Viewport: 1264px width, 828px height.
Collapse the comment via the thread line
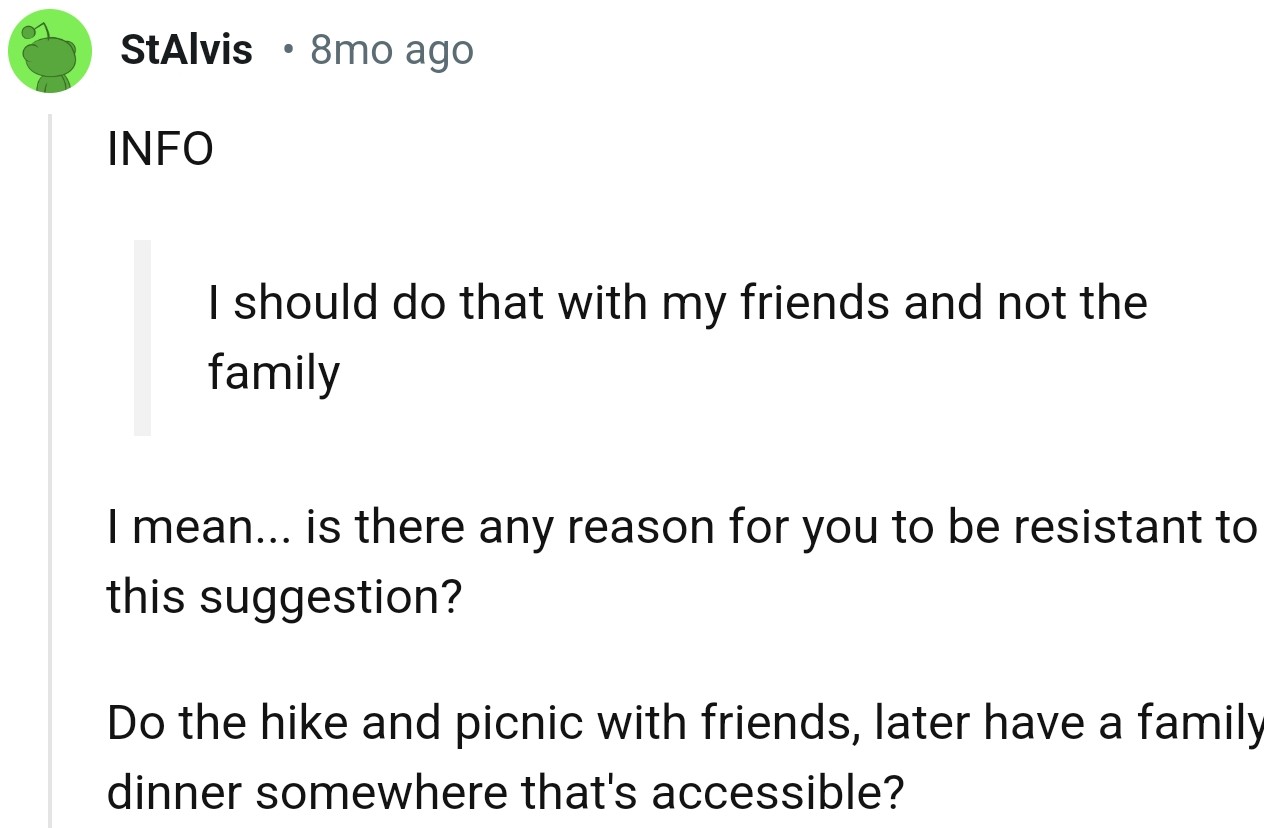[x=50, y=470]
